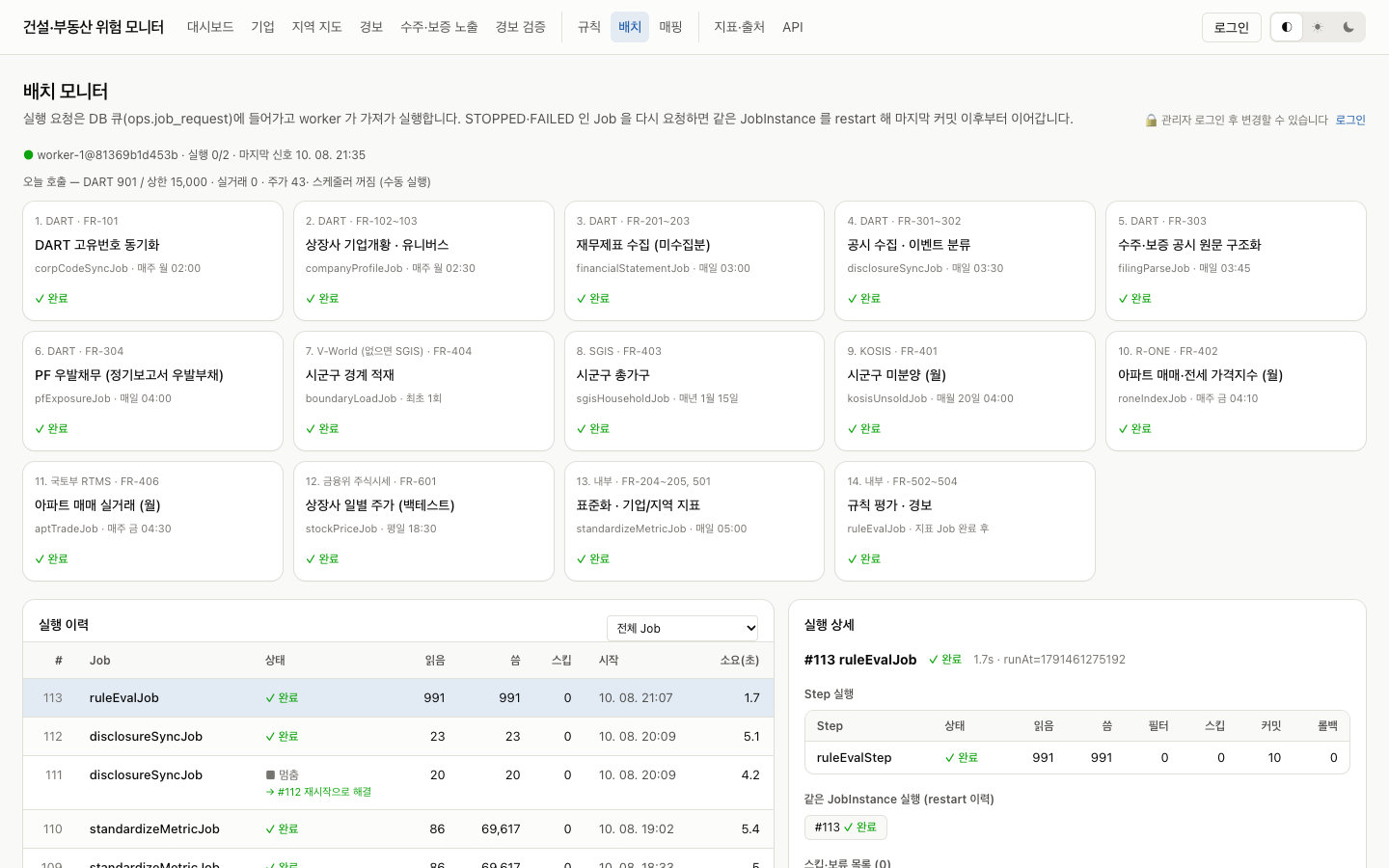Enable dark theme with the moon icon
Screen dimensions: 1389x868
(1348, 27)
